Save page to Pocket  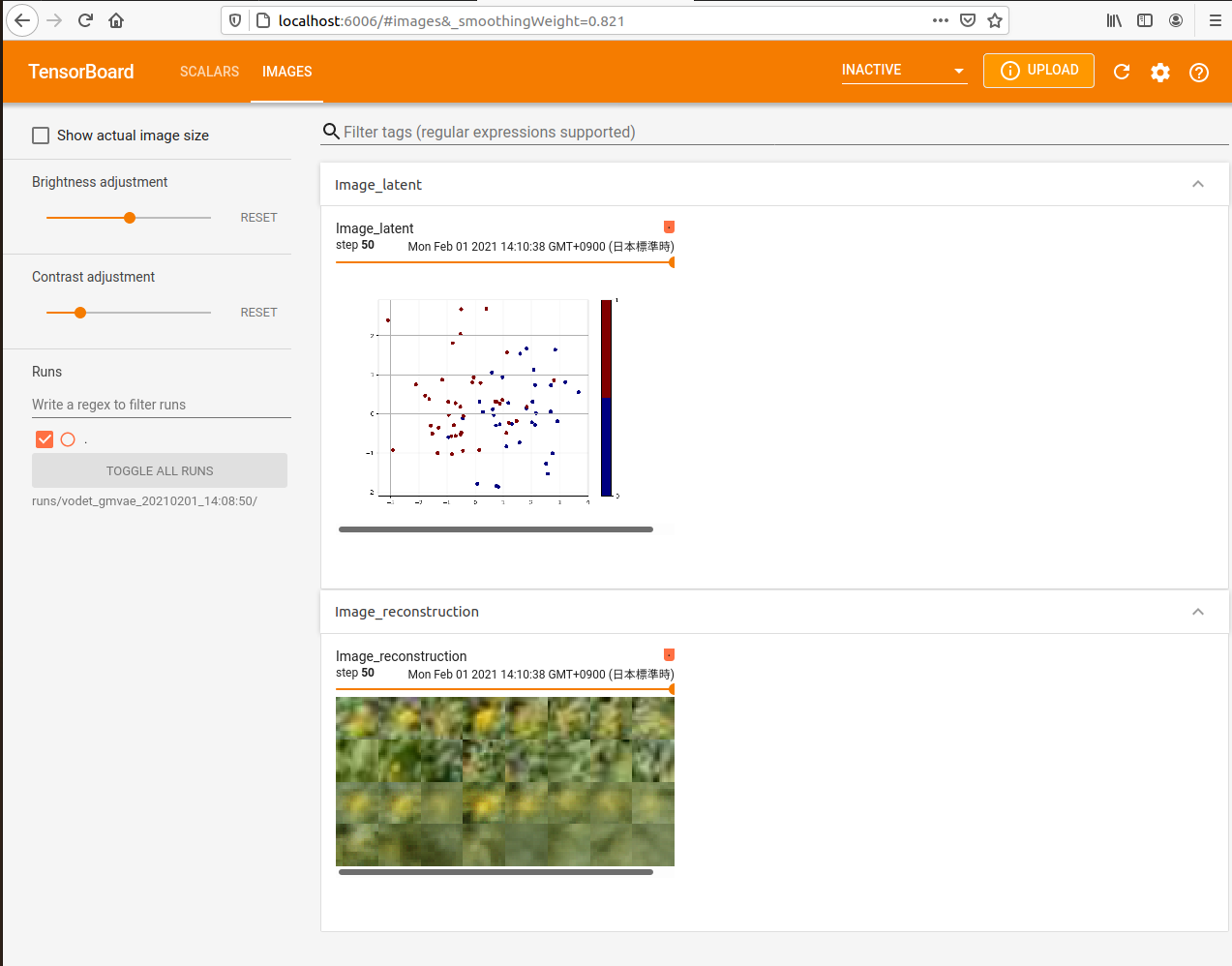coord(968,20)
